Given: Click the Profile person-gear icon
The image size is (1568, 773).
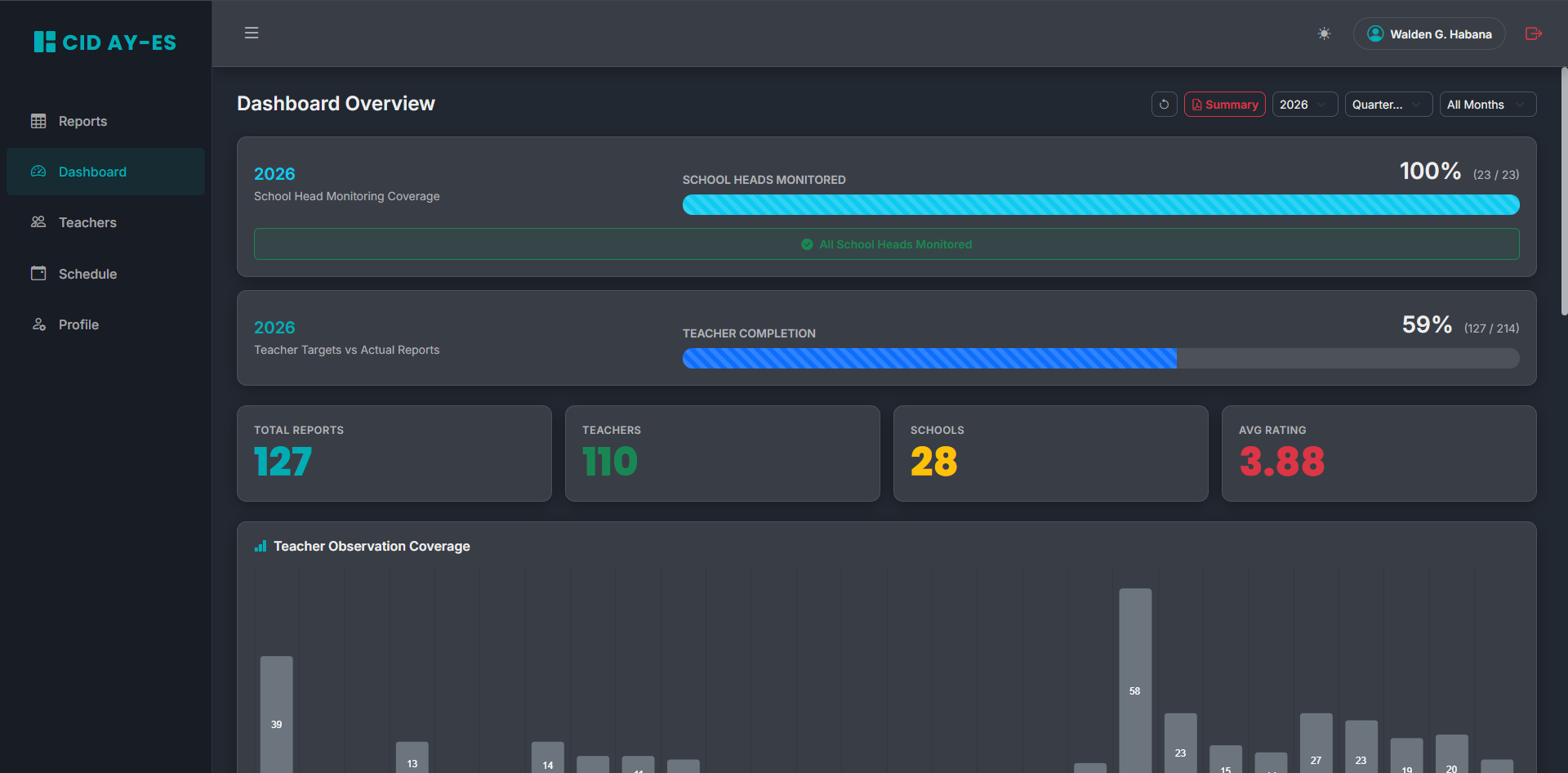Looking at the screenshot, I should click(38, 324).
